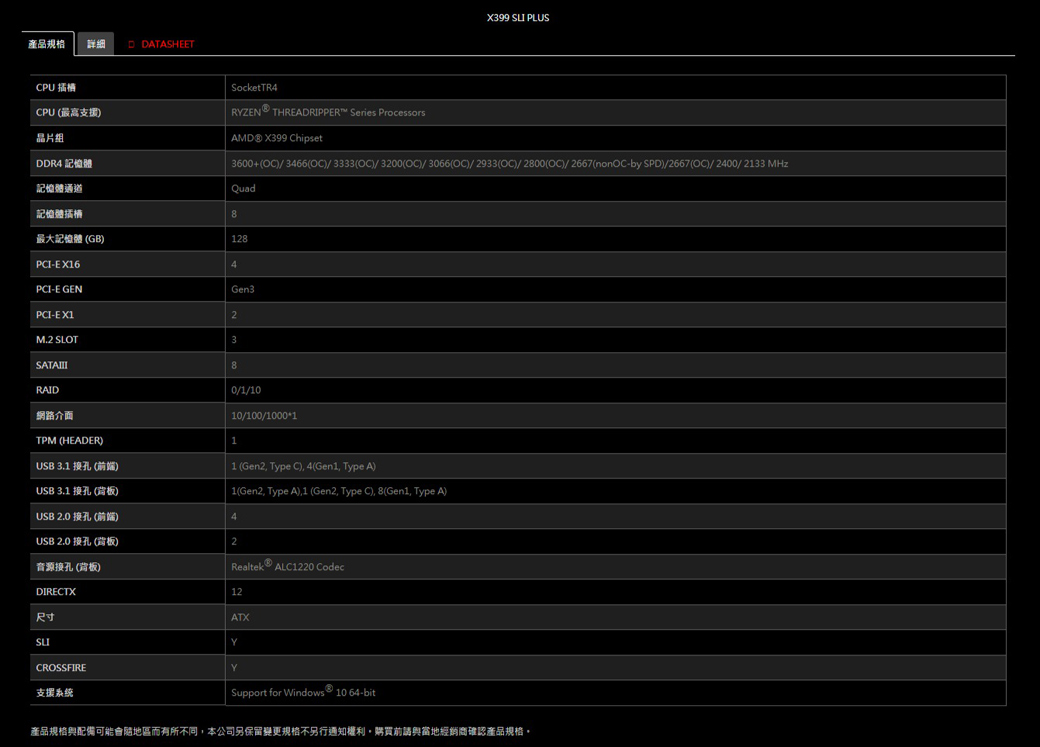Screen dimensions: 1040x747
Task: Select the AMD X399 Chipset cell
Action: [277, 138]
